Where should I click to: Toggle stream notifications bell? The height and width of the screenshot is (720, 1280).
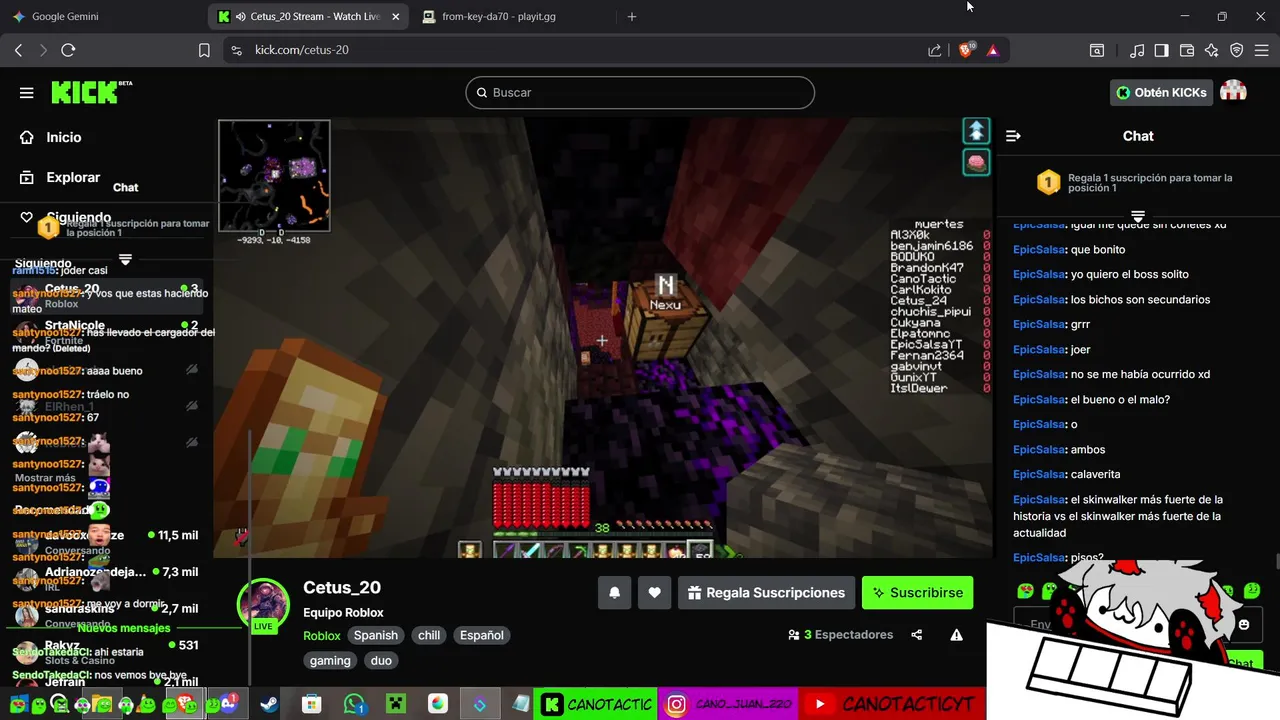click(x=615, y=593)
